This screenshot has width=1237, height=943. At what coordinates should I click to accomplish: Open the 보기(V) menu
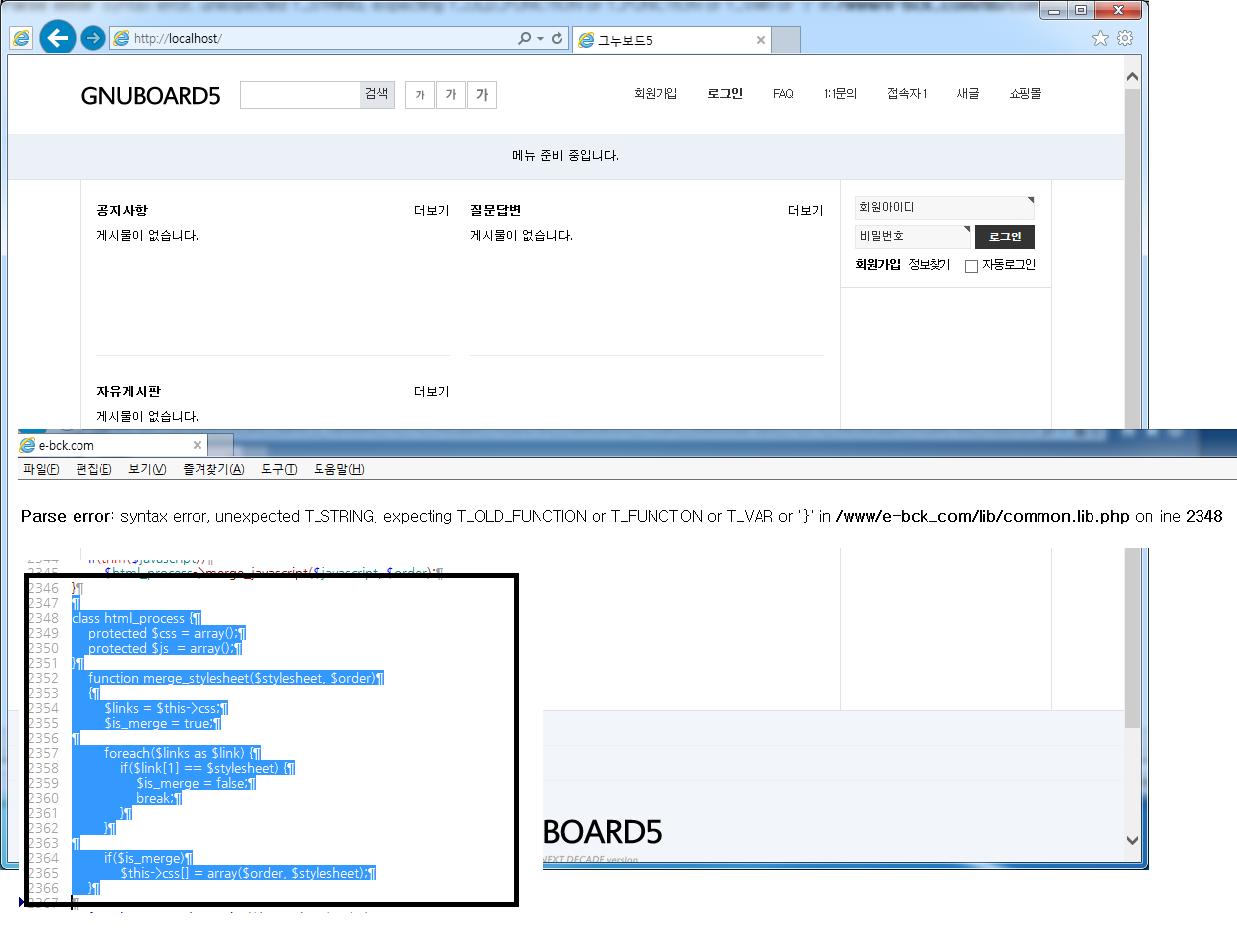147,470
